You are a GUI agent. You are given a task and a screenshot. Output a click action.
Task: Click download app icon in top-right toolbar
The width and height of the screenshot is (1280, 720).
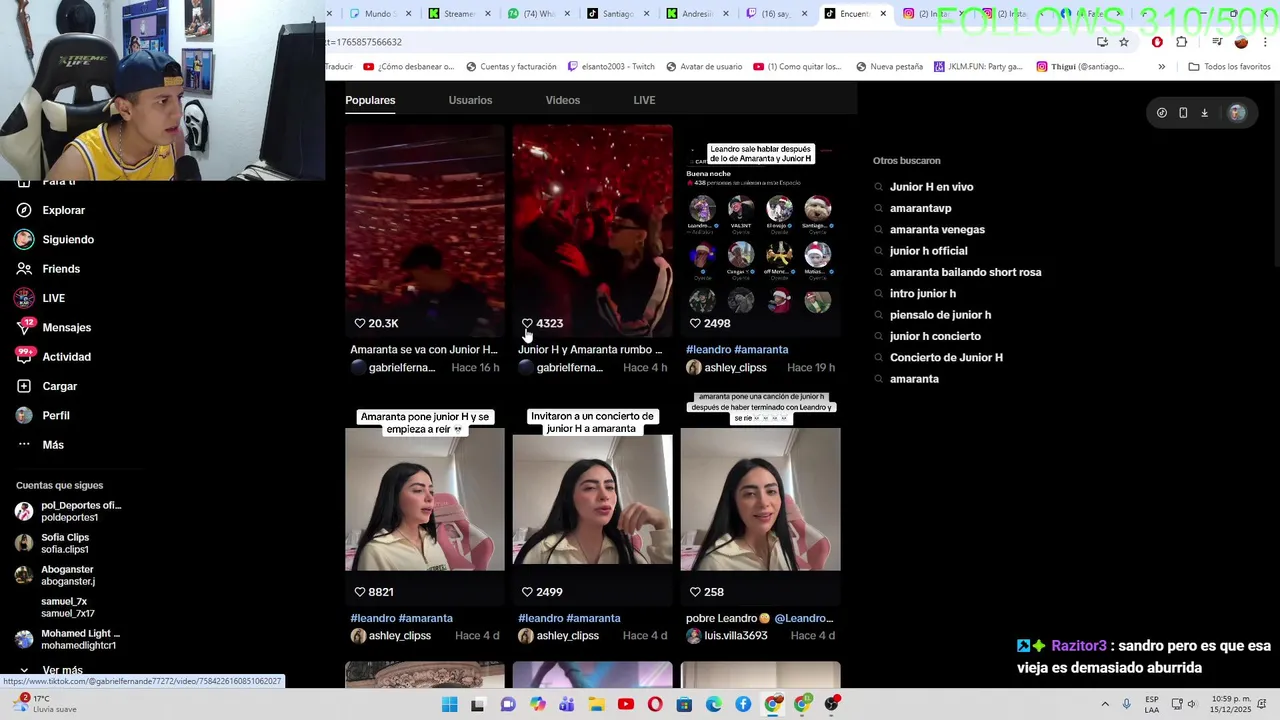click(1204, 113)
